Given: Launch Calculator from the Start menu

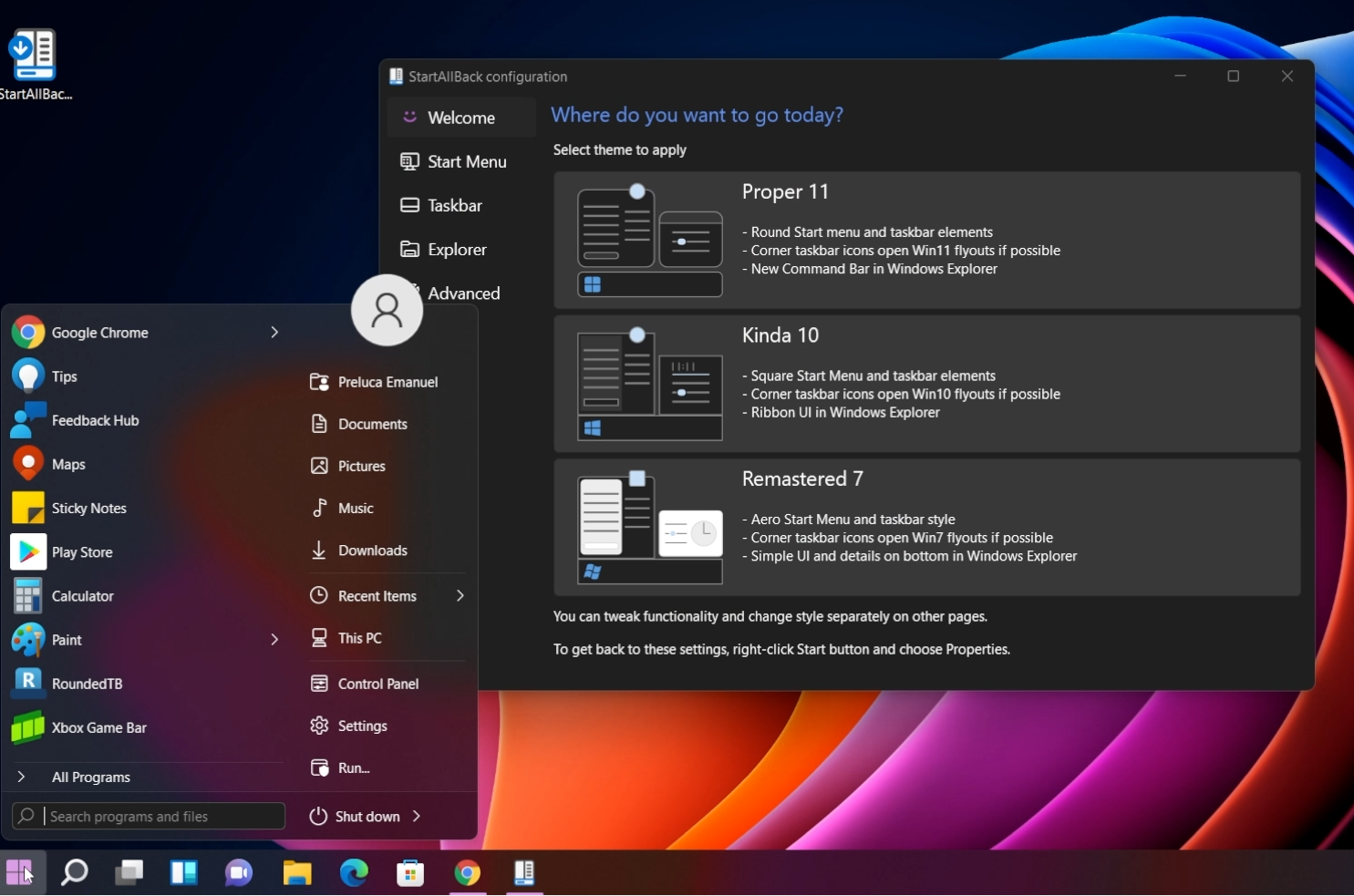Looking at the screenshot, I should [83, 595].
